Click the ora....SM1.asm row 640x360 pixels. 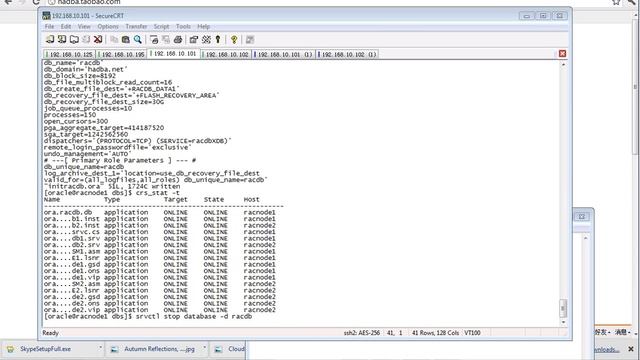[160, 251]
